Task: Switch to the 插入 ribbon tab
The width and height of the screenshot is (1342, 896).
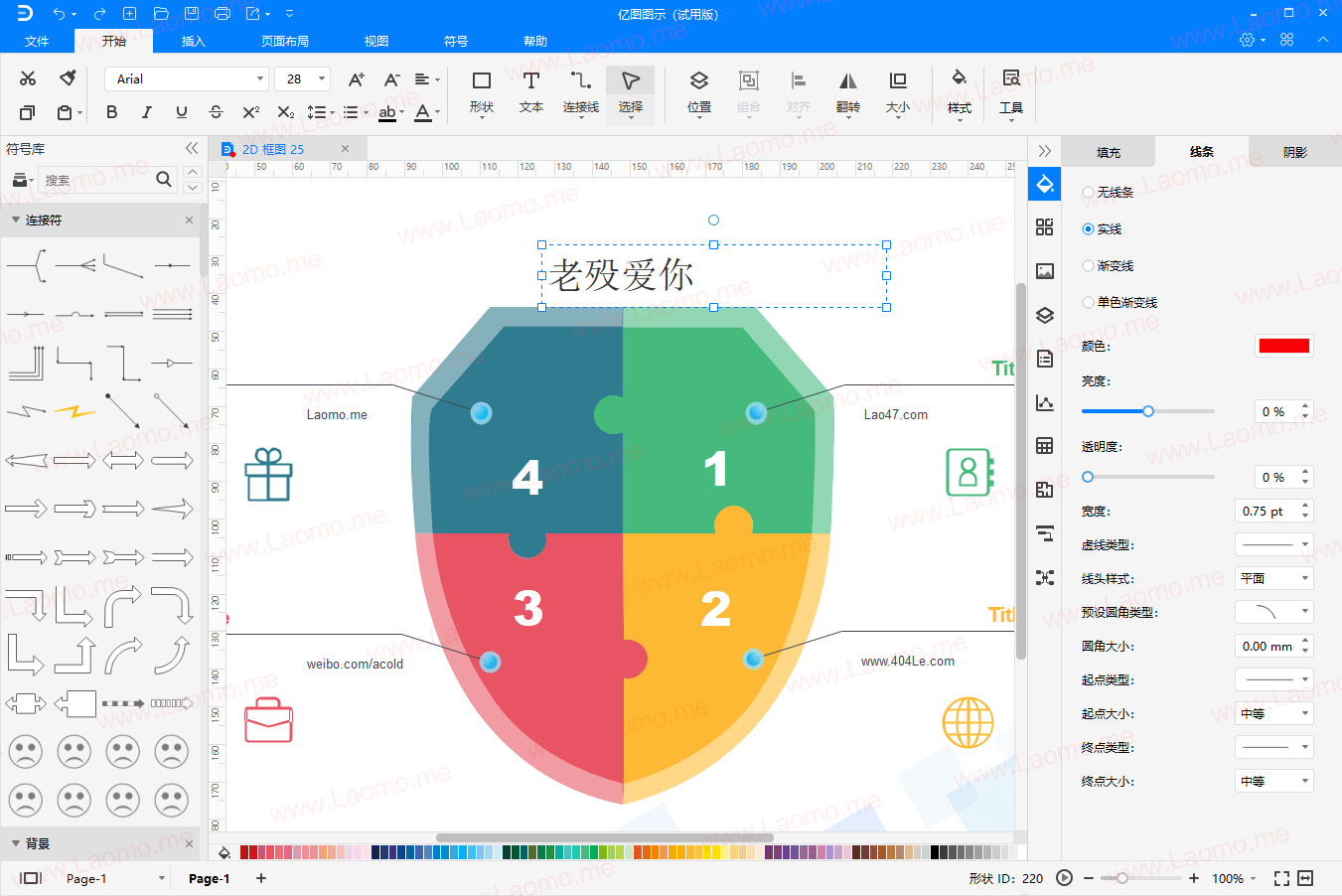Action: [192, 42]
